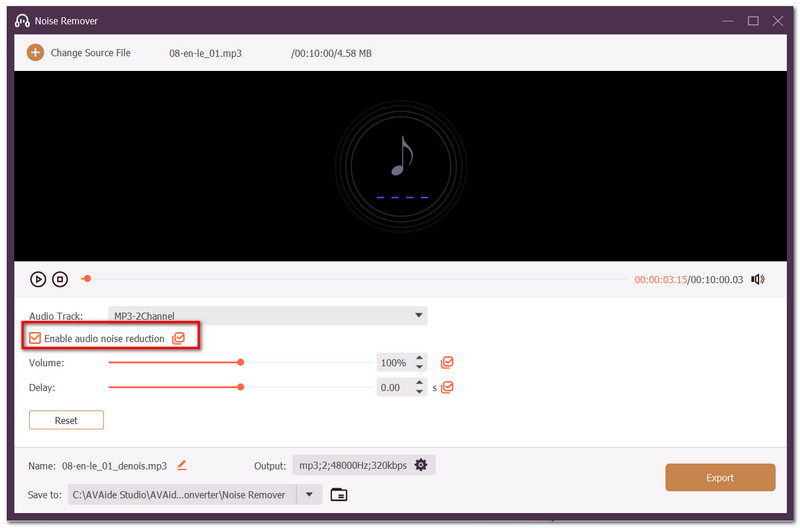Click the Save to path field
This screenshot has height=528, width=800.
pos(182,494)
